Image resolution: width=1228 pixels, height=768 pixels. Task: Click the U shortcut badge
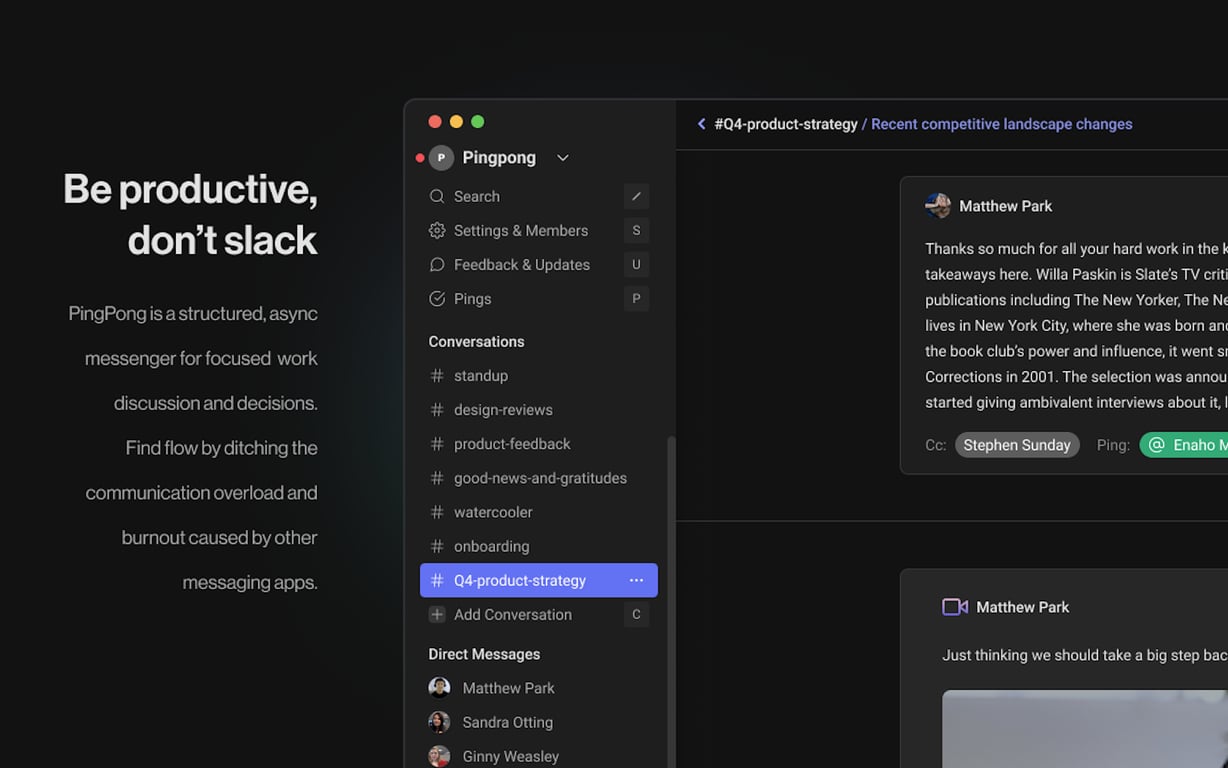coord(636,265)
